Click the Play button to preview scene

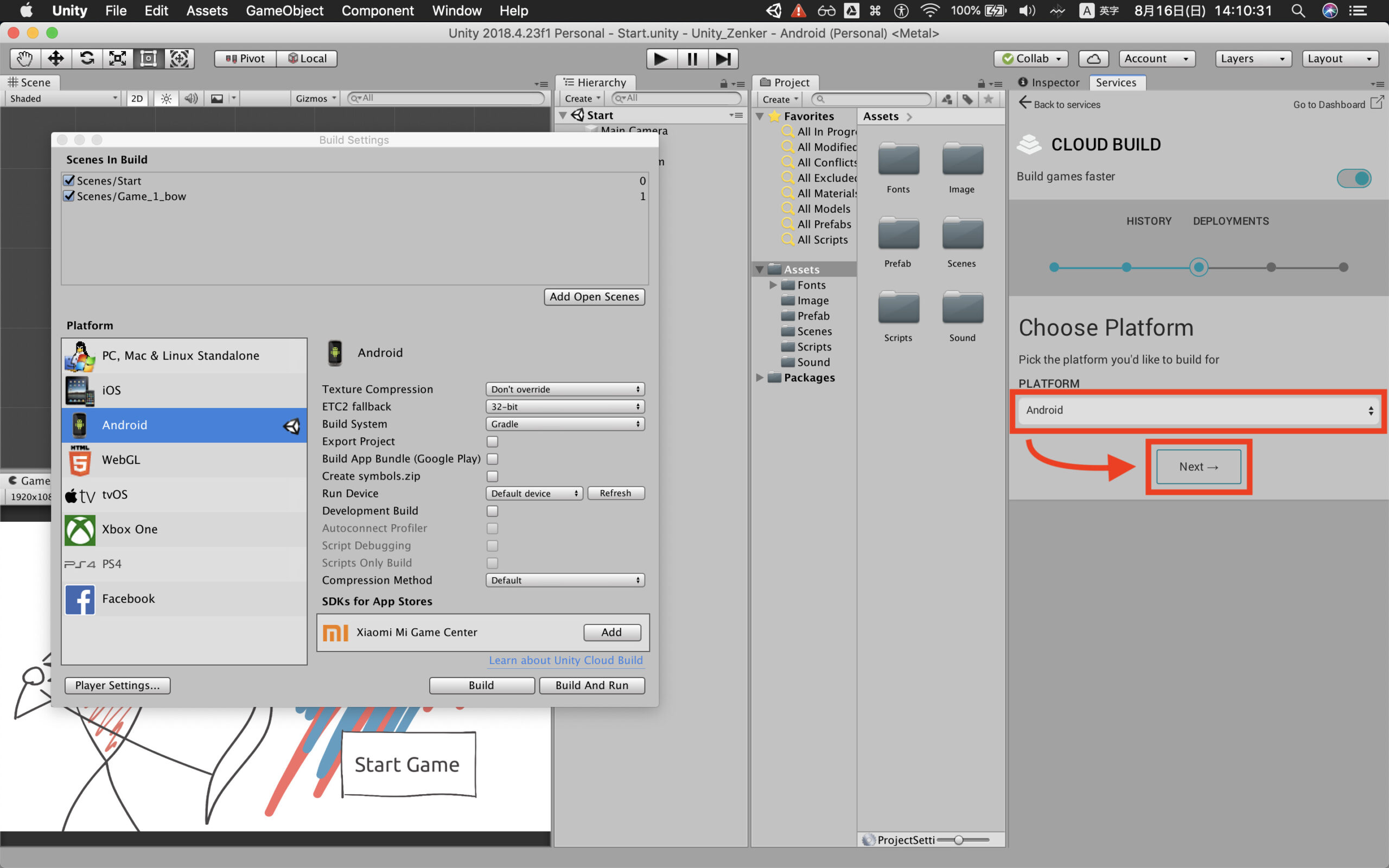[661, 59]
